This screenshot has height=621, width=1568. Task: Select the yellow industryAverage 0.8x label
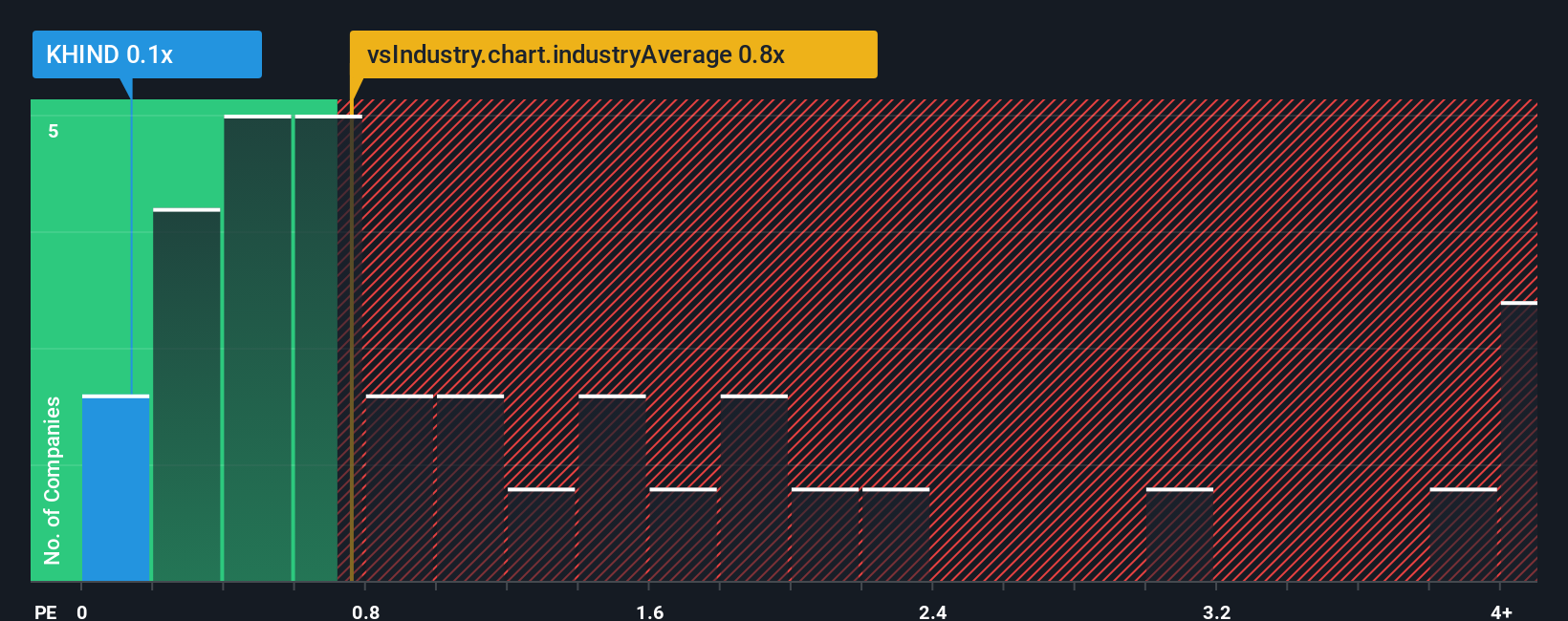pyautogui.click(x=613, y=54)
